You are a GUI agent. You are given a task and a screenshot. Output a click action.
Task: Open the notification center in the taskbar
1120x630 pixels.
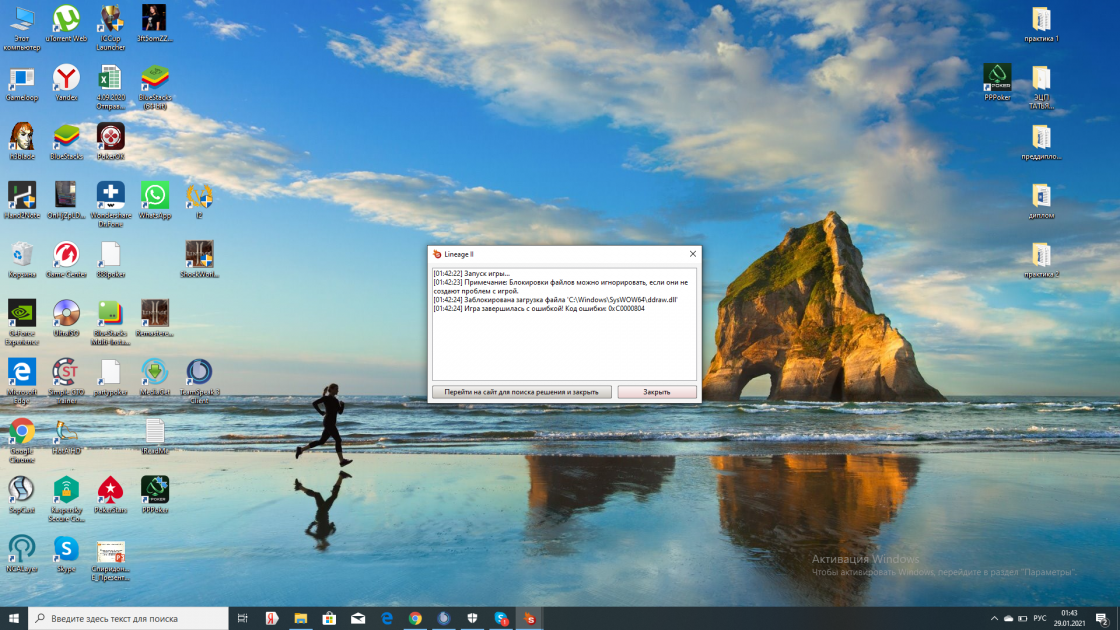click(x=1102, y=619)
